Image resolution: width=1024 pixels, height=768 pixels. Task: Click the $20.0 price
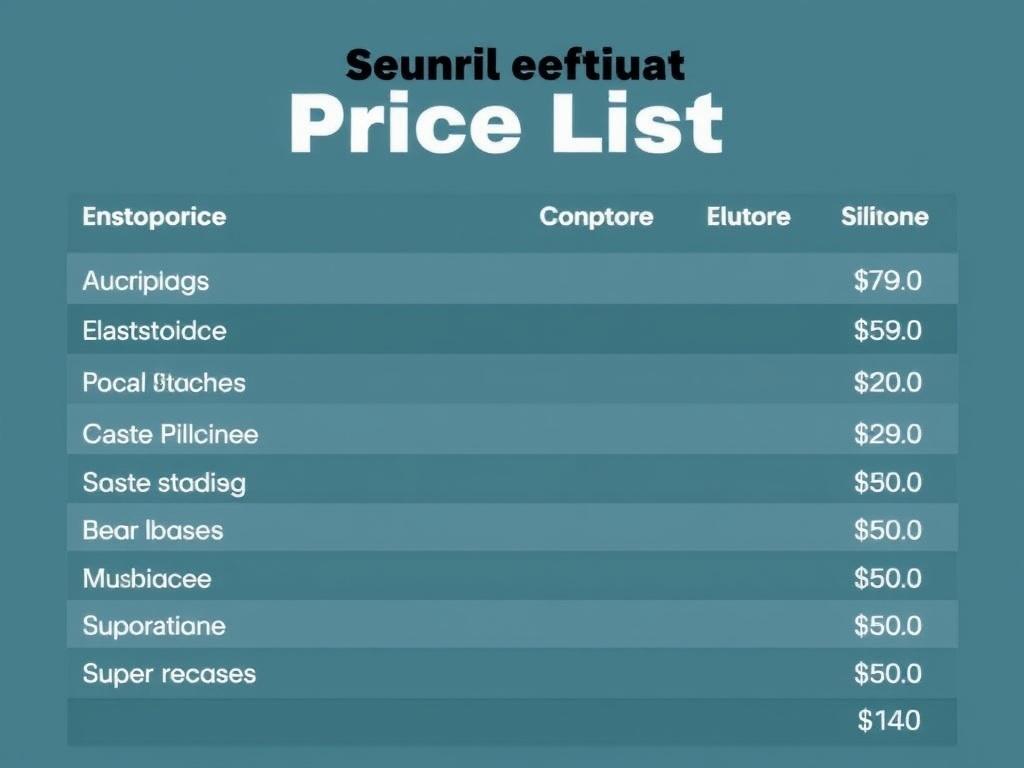coord(888,382)
